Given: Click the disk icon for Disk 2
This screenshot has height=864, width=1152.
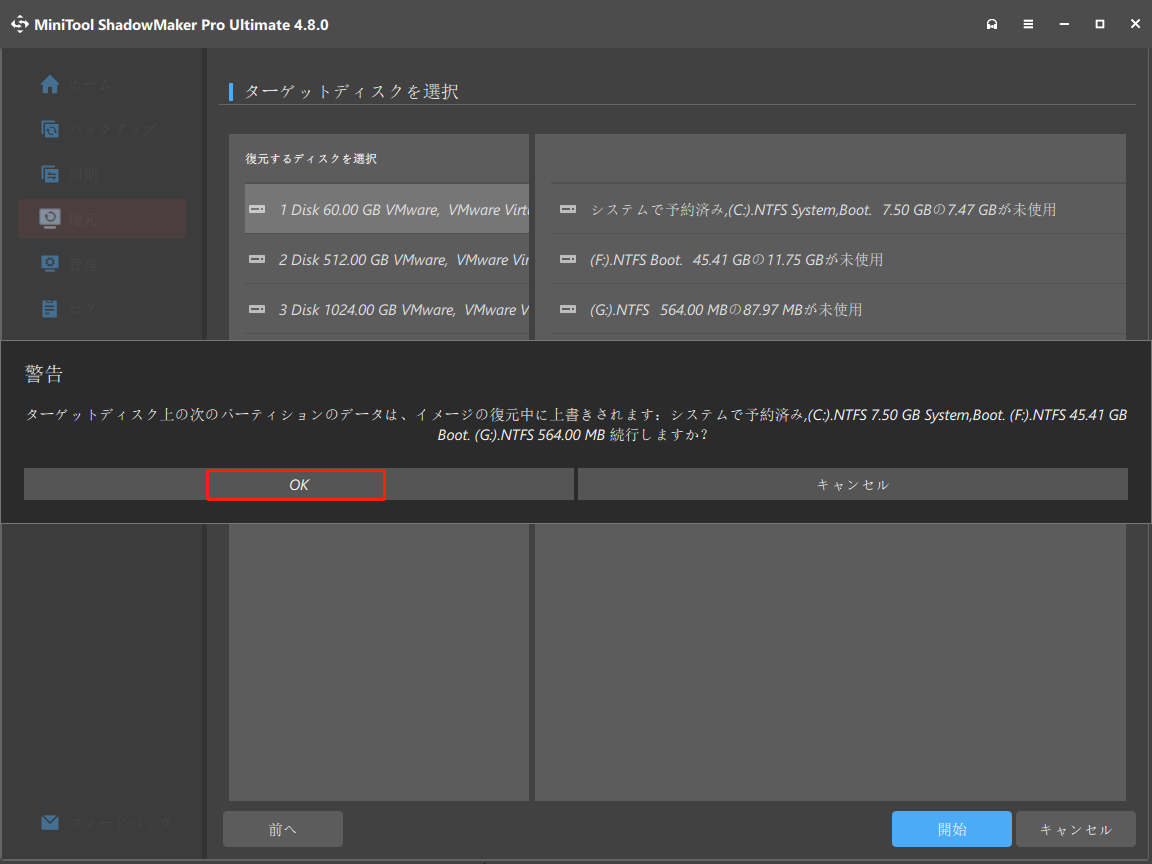Looking at the screenshot, I should tap(257, 259).
